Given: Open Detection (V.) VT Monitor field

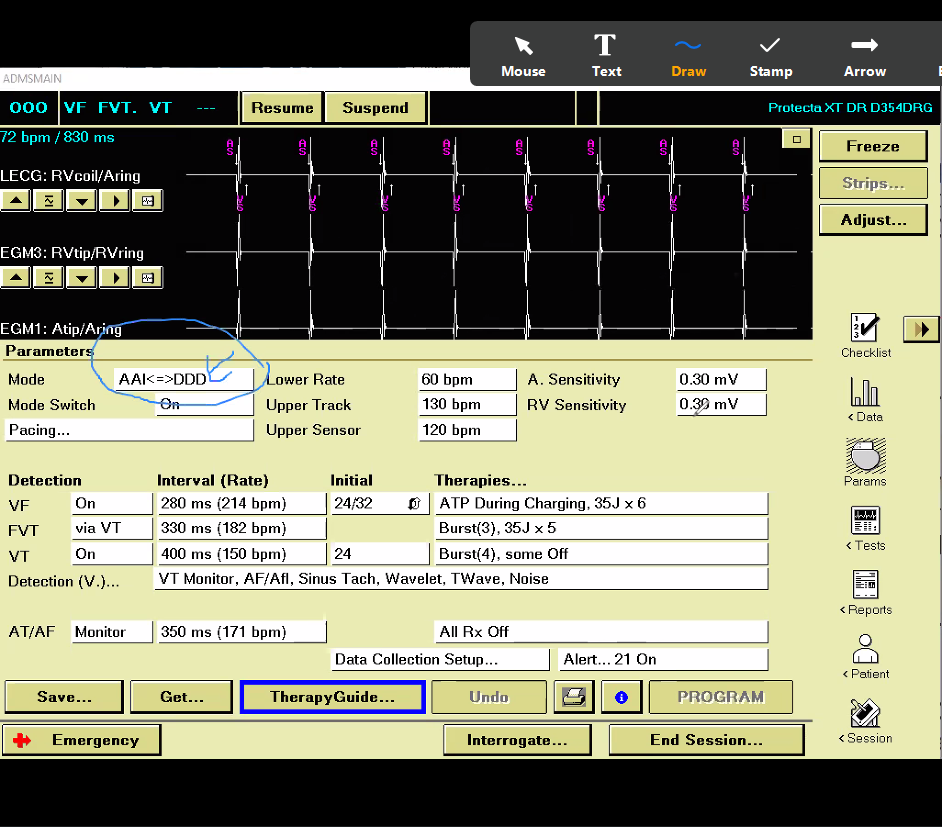Looking at the screenshot, I should pos(461,579).
